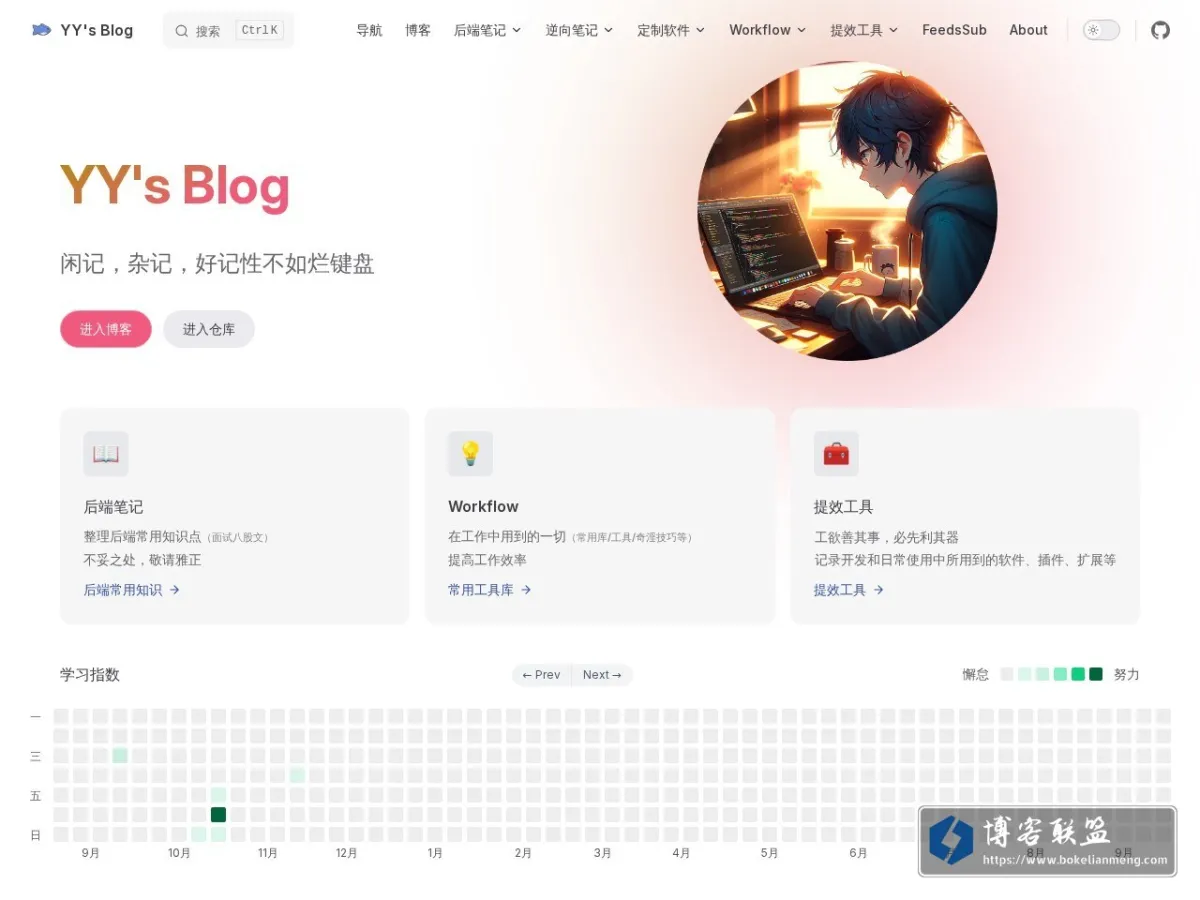Viewport: 1200px width, 900px height.
Task: Click the 9月 label at heatmap's left end
Action: (x=91, y=853)
